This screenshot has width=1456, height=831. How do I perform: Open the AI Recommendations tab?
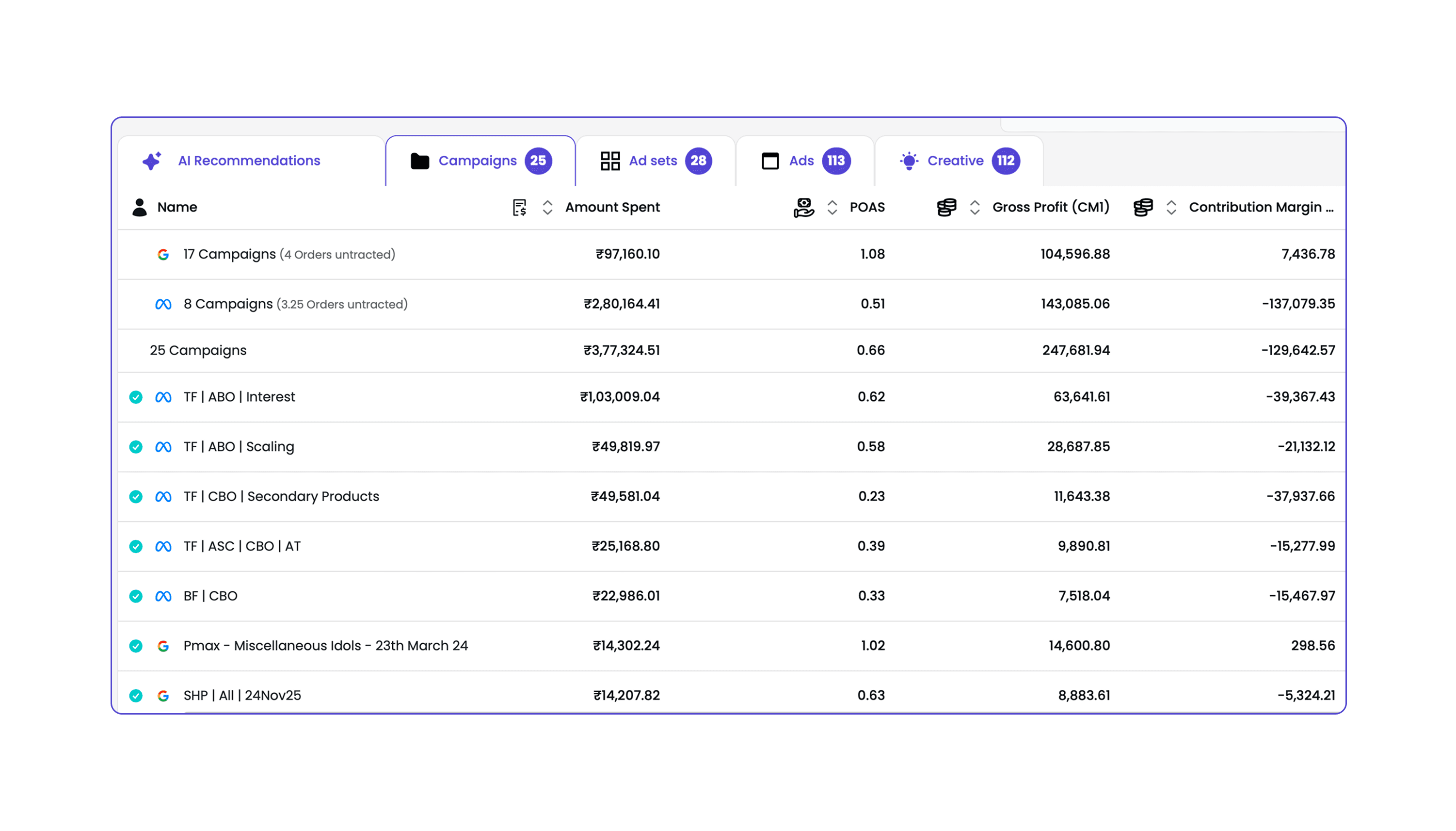pyautogui.click(x=249, y=161)
